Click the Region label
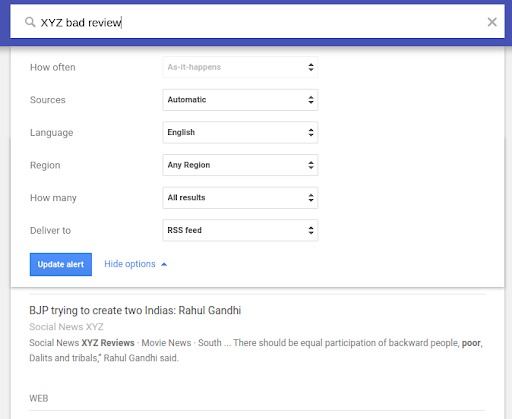 coord(45,165)
